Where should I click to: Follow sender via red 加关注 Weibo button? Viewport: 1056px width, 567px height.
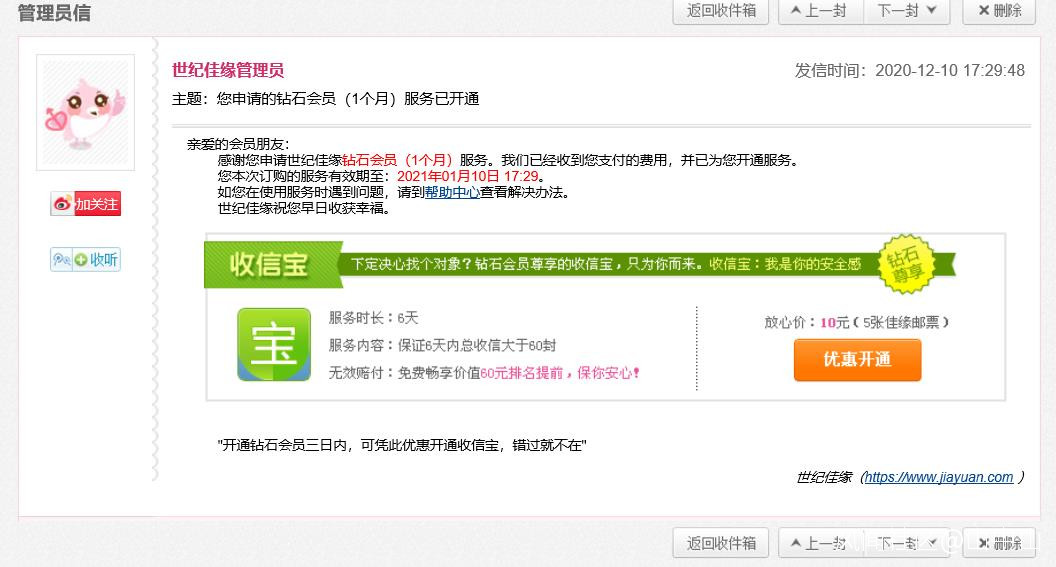click(x=86, y=204)
